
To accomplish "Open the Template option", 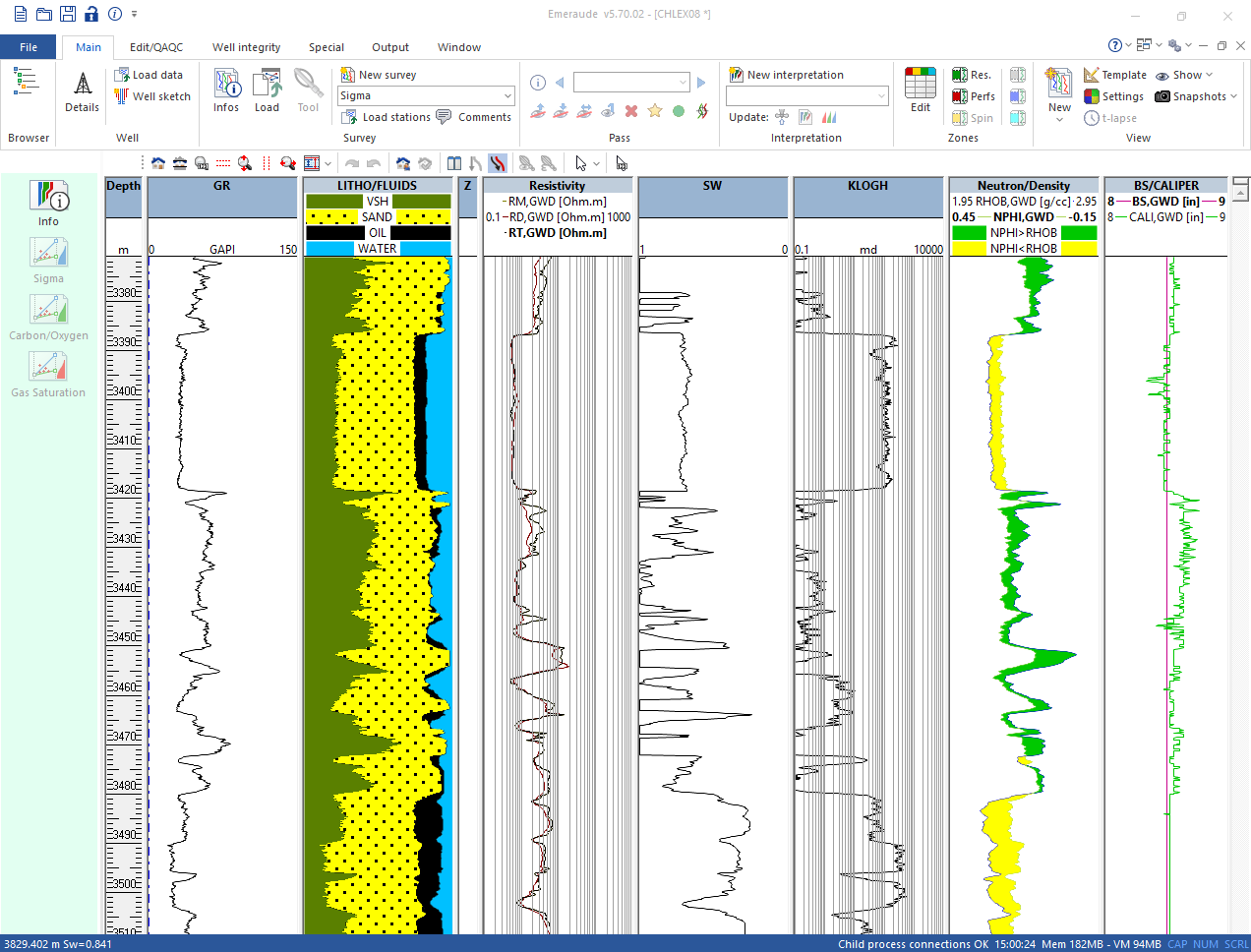I will pyautogui.click(x=1115, y=75).
